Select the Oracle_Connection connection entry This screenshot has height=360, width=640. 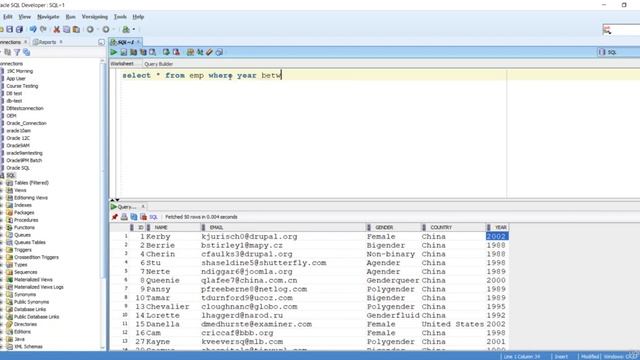point(26,123)
